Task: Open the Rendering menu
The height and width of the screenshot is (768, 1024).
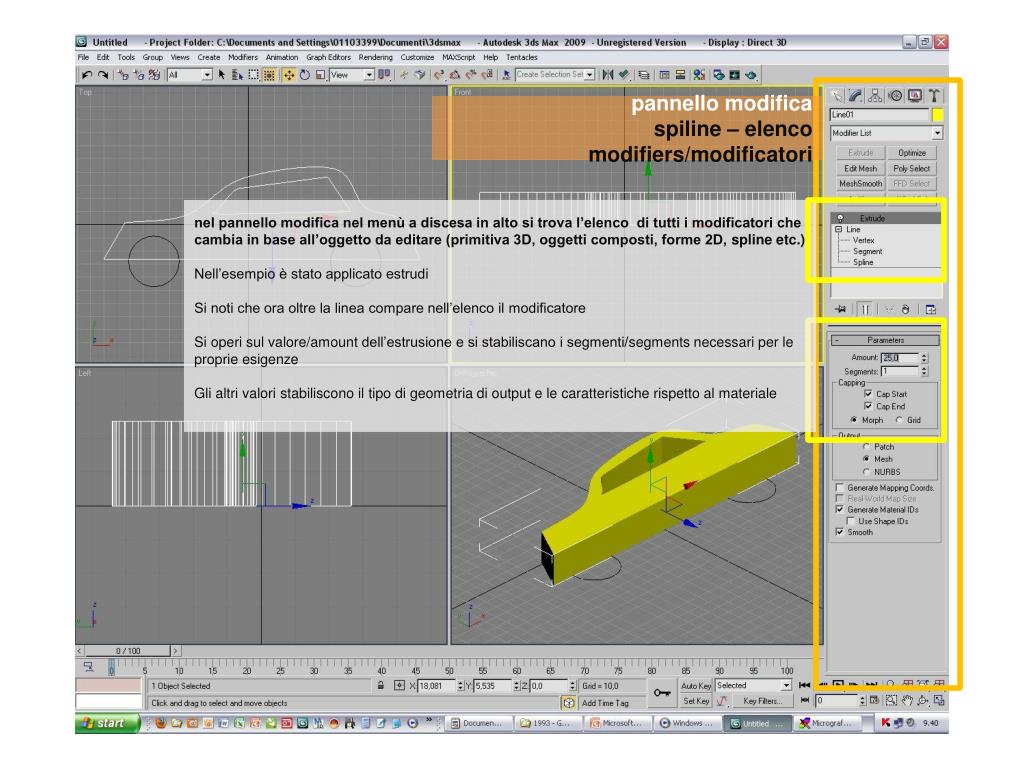Action: pyautogui.click(x=375, y=57)
